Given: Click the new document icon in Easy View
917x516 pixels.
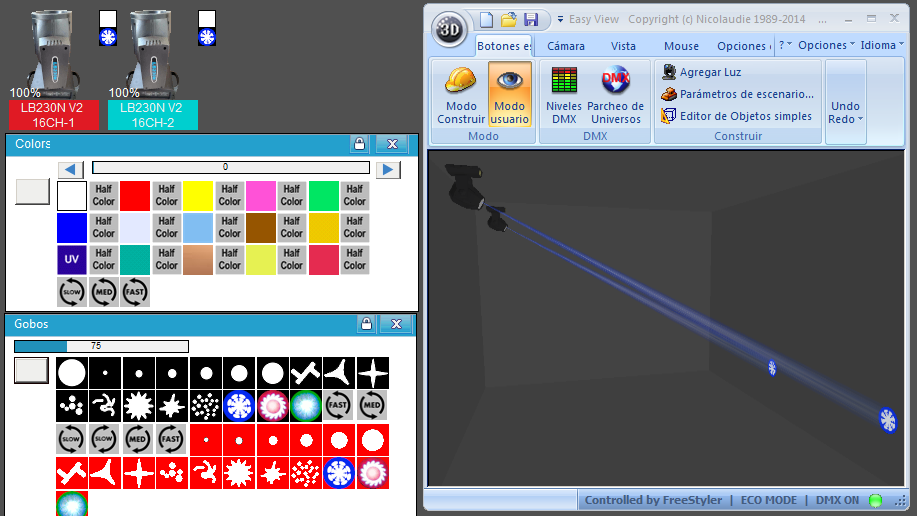Looking at the screenshot, I should 486,19.
